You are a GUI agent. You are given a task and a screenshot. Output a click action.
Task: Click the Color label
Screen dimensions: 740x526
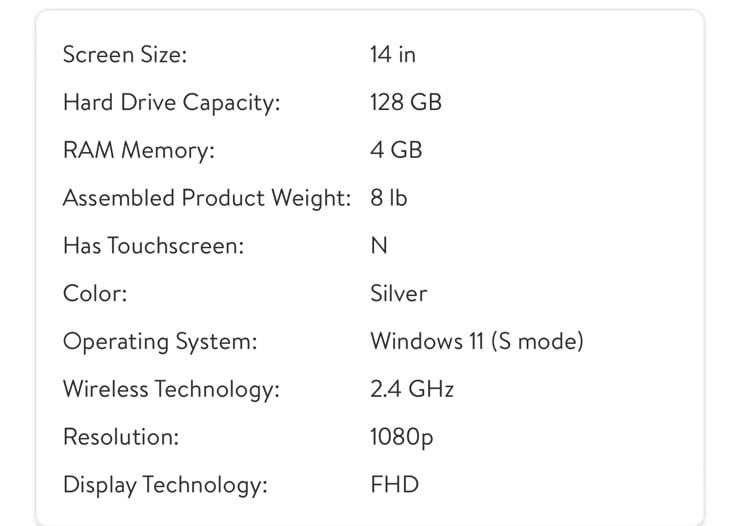[x=95, y=293]
